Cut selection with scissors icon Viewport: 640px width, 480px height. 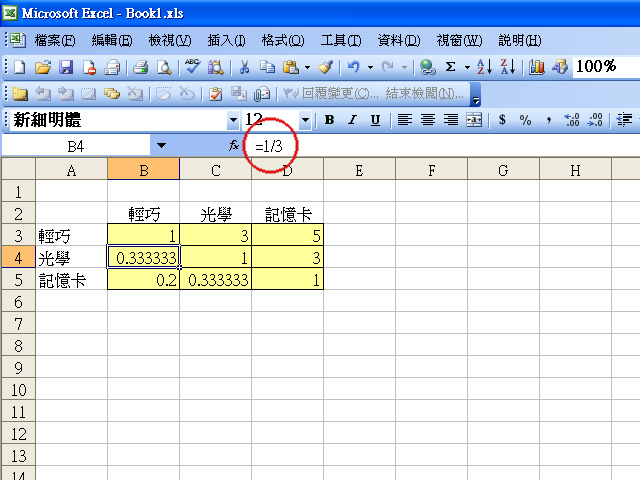coord(244,67)
